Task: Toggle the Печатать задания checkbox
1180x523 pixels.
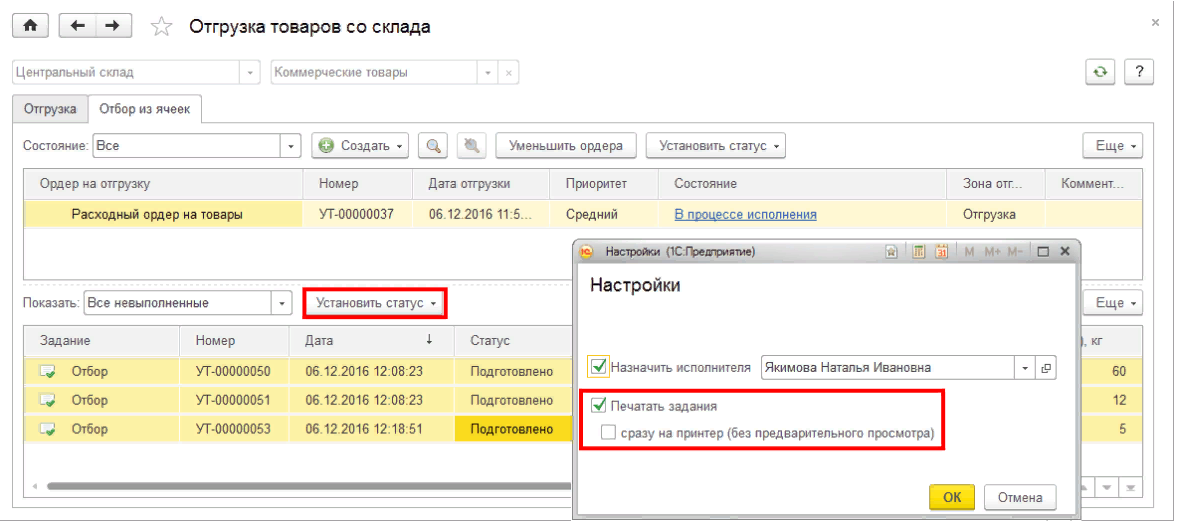Action: coord(599,407)
